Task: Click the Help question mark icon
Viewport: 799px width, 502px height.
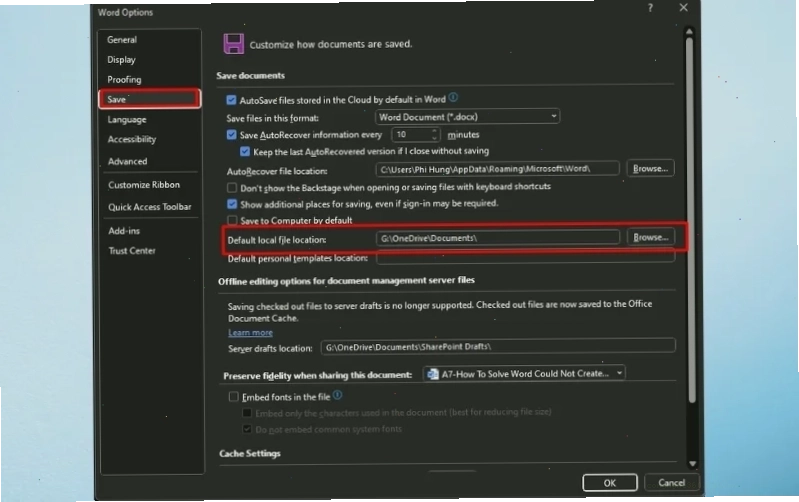Action: coord(650,8)
